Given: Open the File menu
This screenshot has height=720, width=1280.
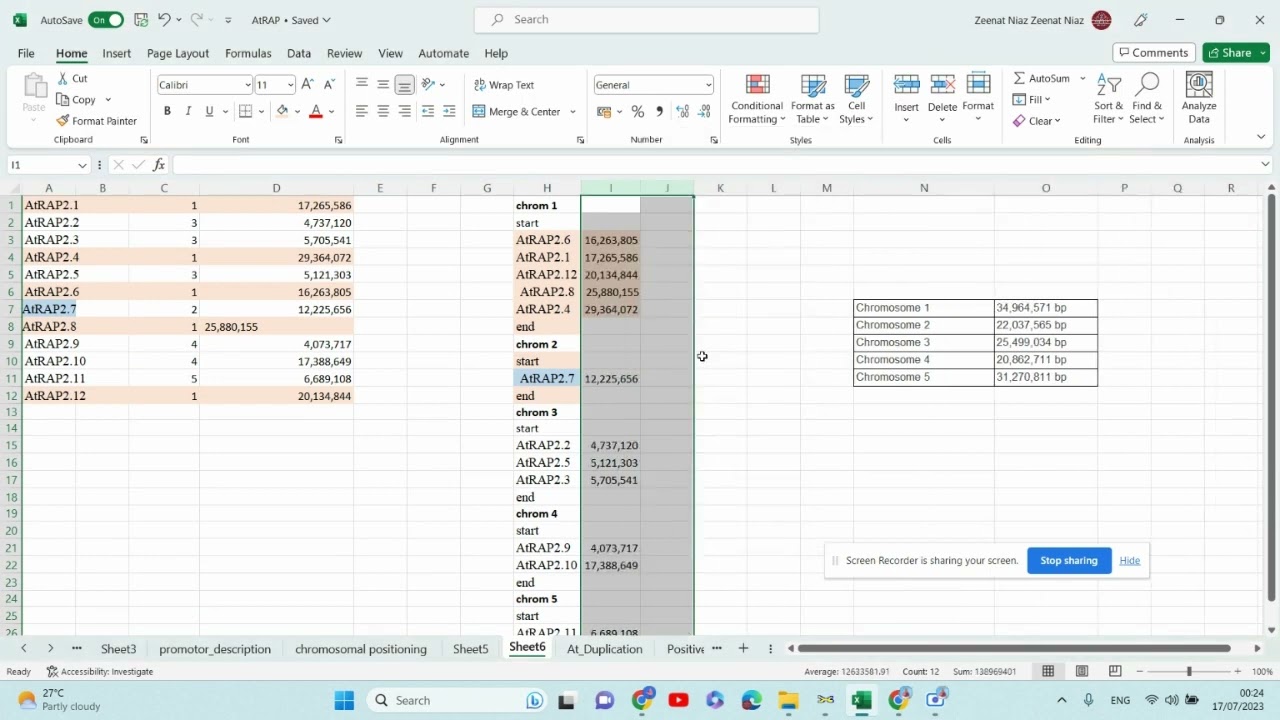Looking at the screenshot, I should [26, 53].
